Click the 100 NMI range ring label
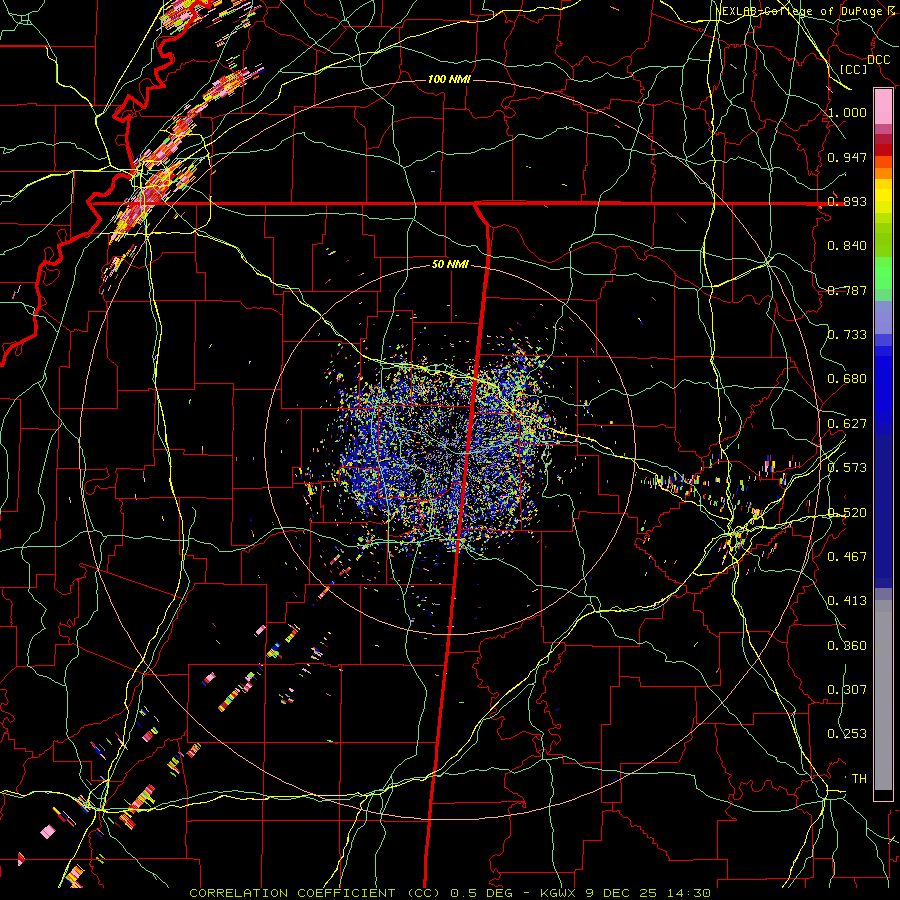This screenshot has height=900, width=900. [x=449, y=79]
